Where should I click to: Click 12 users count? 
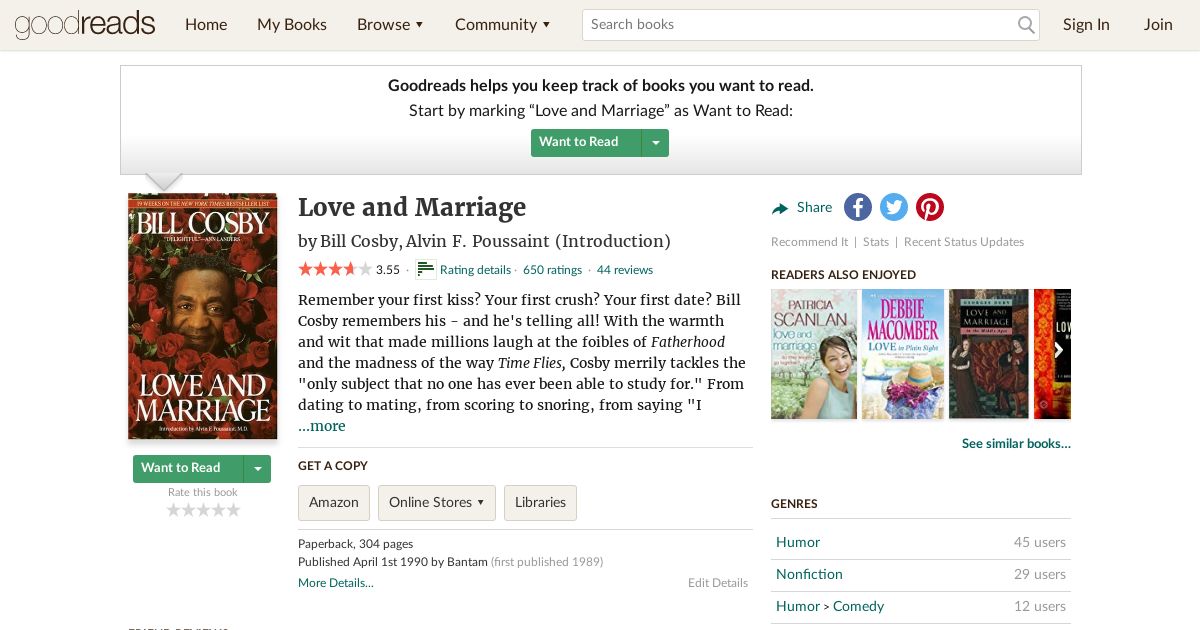click(x=1040, y=606)
